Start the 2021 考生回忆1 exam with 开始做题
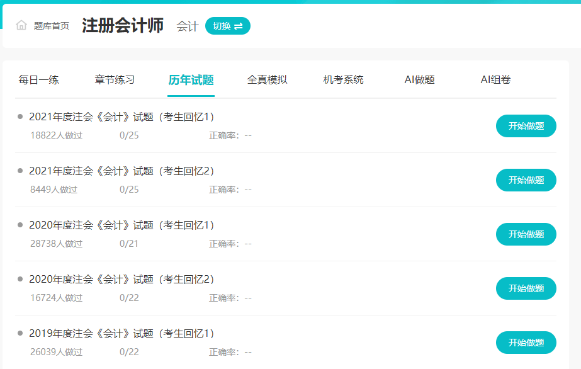The image size is (581, 369). click(x=526, y=126)
